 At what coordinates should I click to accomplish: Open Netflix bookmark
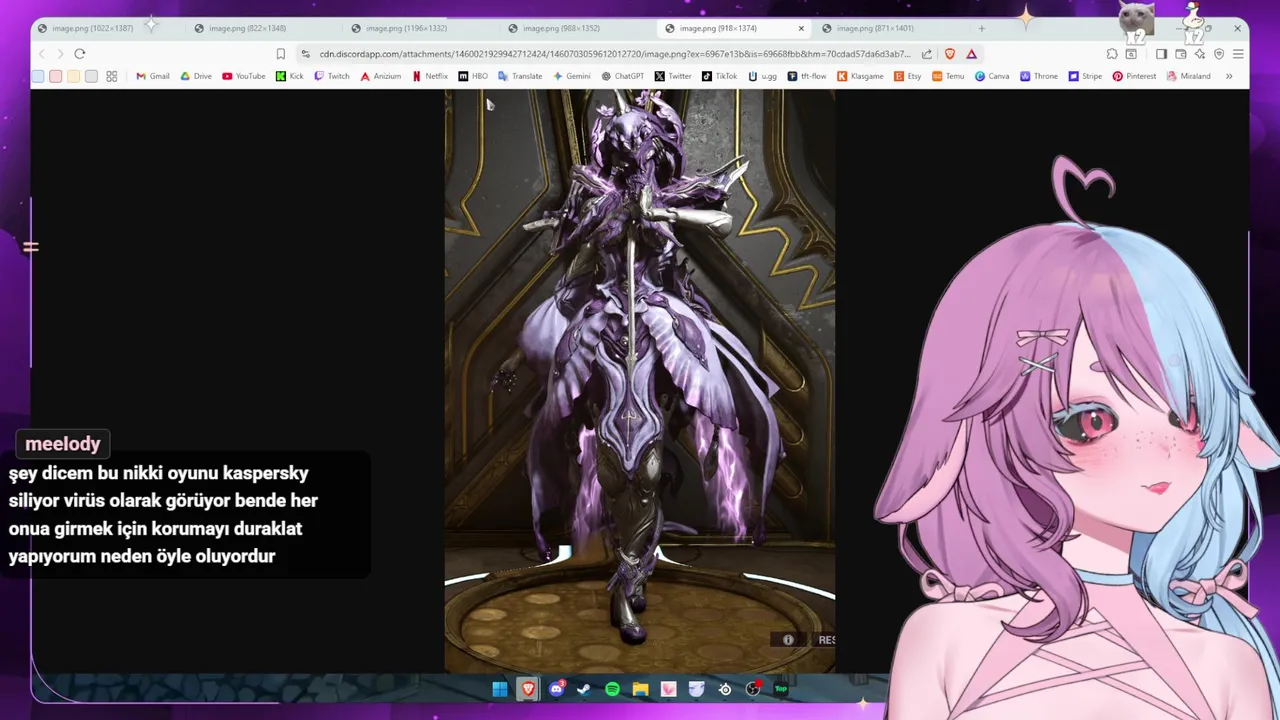point(430,76)
